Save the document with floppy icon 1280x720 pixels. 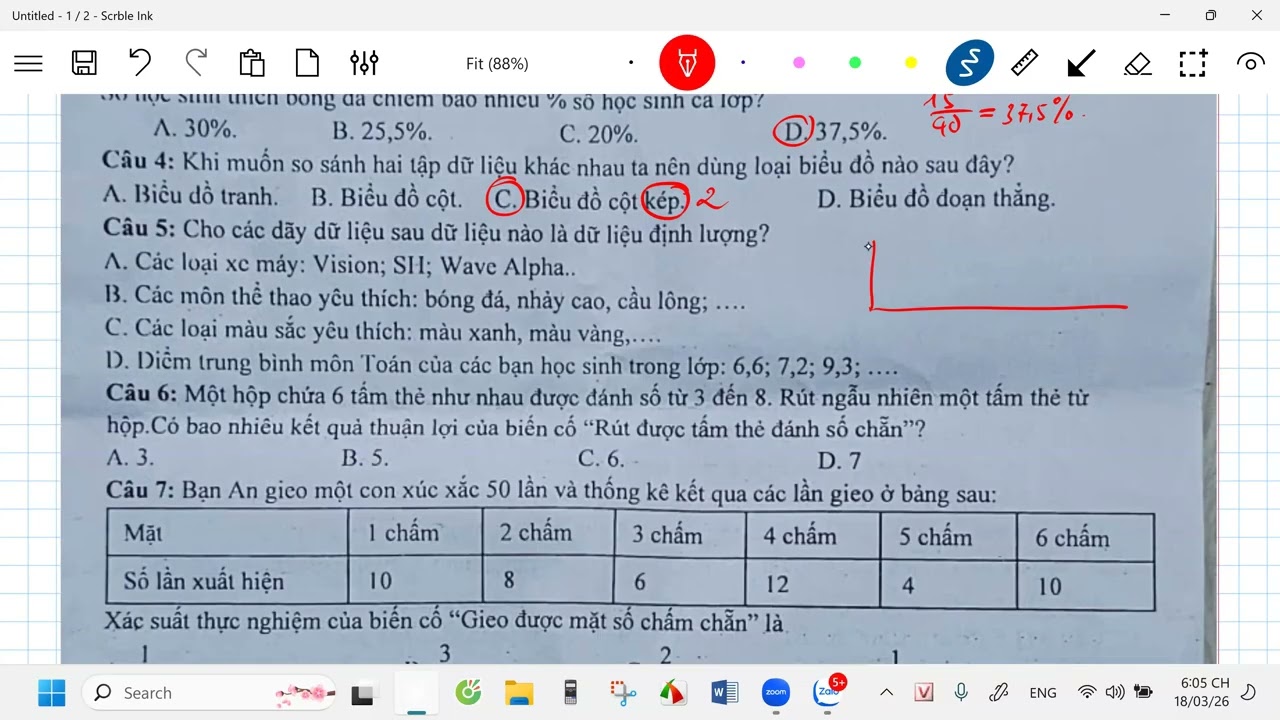pos(84,63)
